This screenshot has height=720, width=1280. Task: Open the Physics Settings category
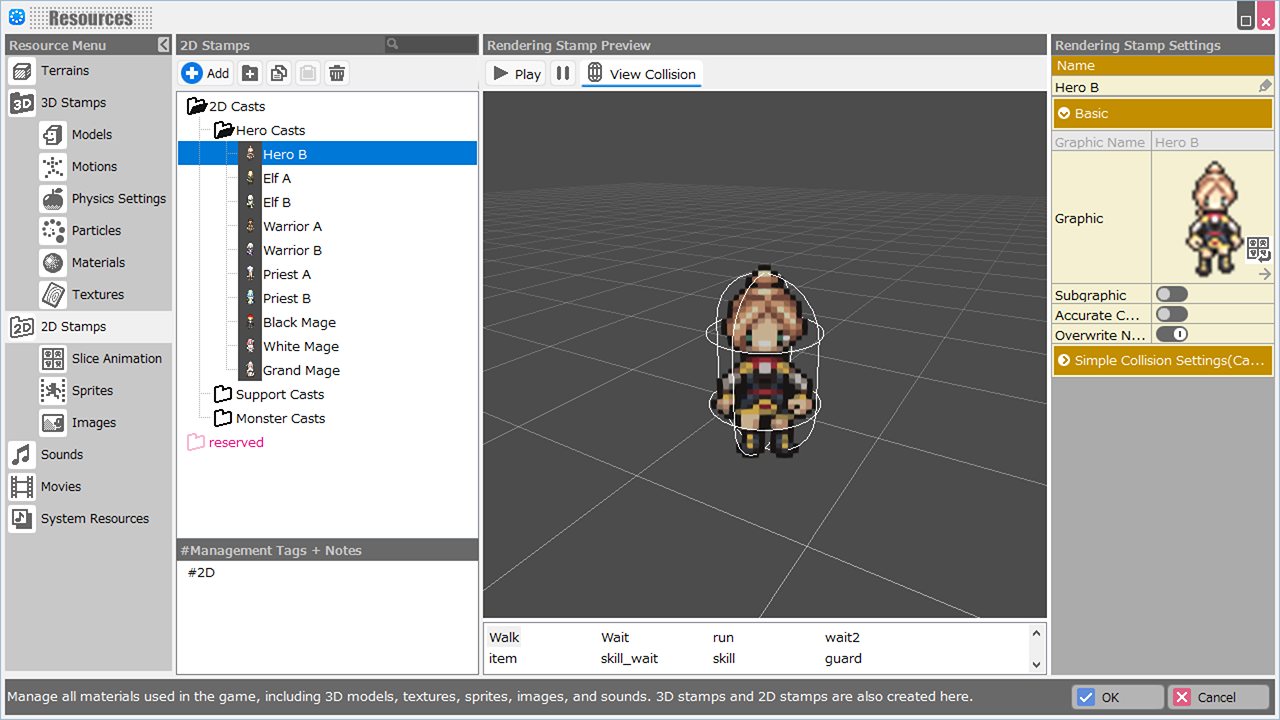click(118, 198)
